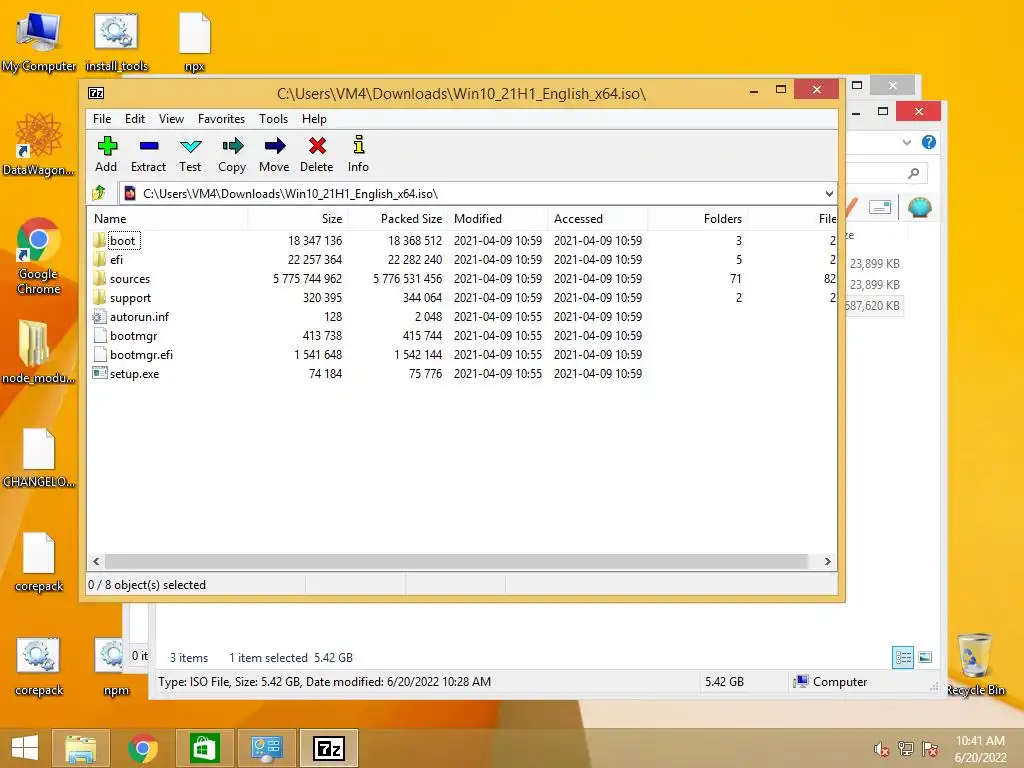The height and width of the screenshot is (768, 1024).
Task: Click the 7z window title icon
Action: [96, 93]
